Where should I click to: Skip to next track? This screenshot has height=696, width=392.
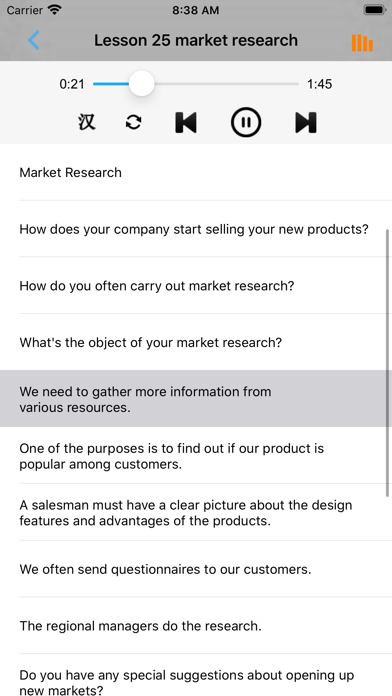[306, 122]
